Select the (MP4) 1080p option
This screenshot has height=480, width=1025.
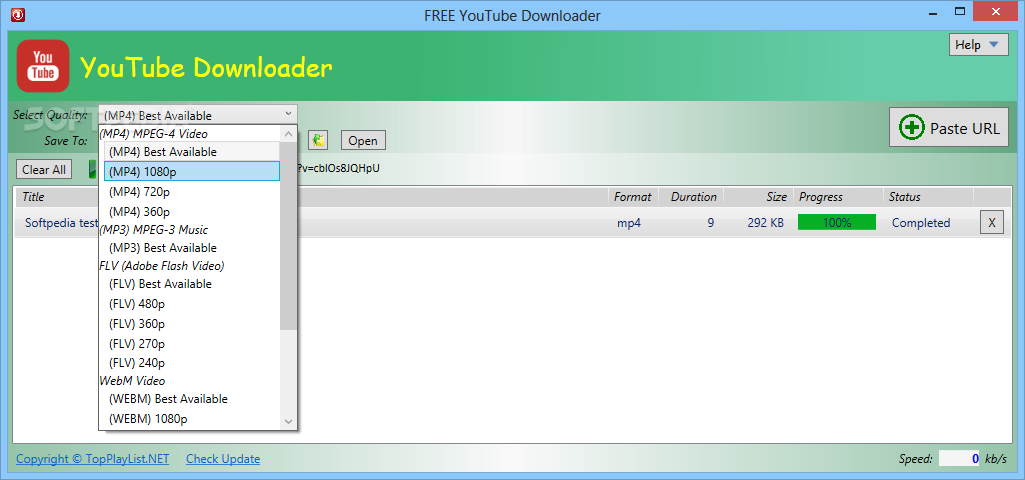click(x=192, y=171)
